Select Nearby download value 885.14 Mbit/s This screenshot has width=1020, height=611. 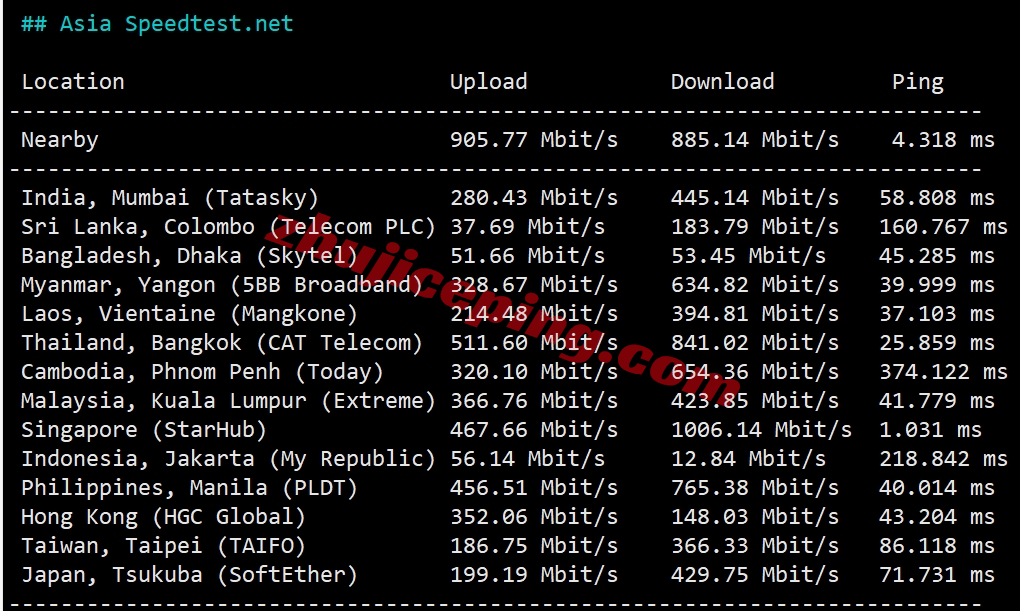[755, 140]
